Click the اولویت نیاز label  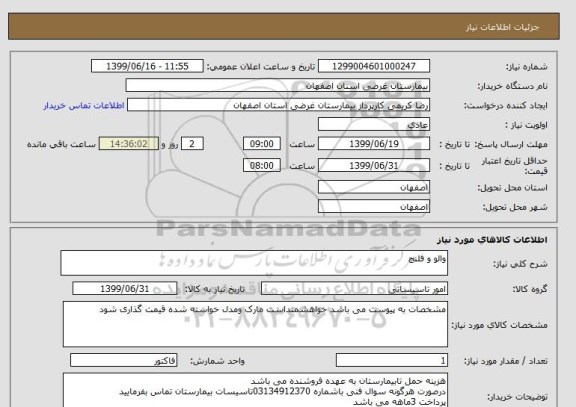coord(526,125)
